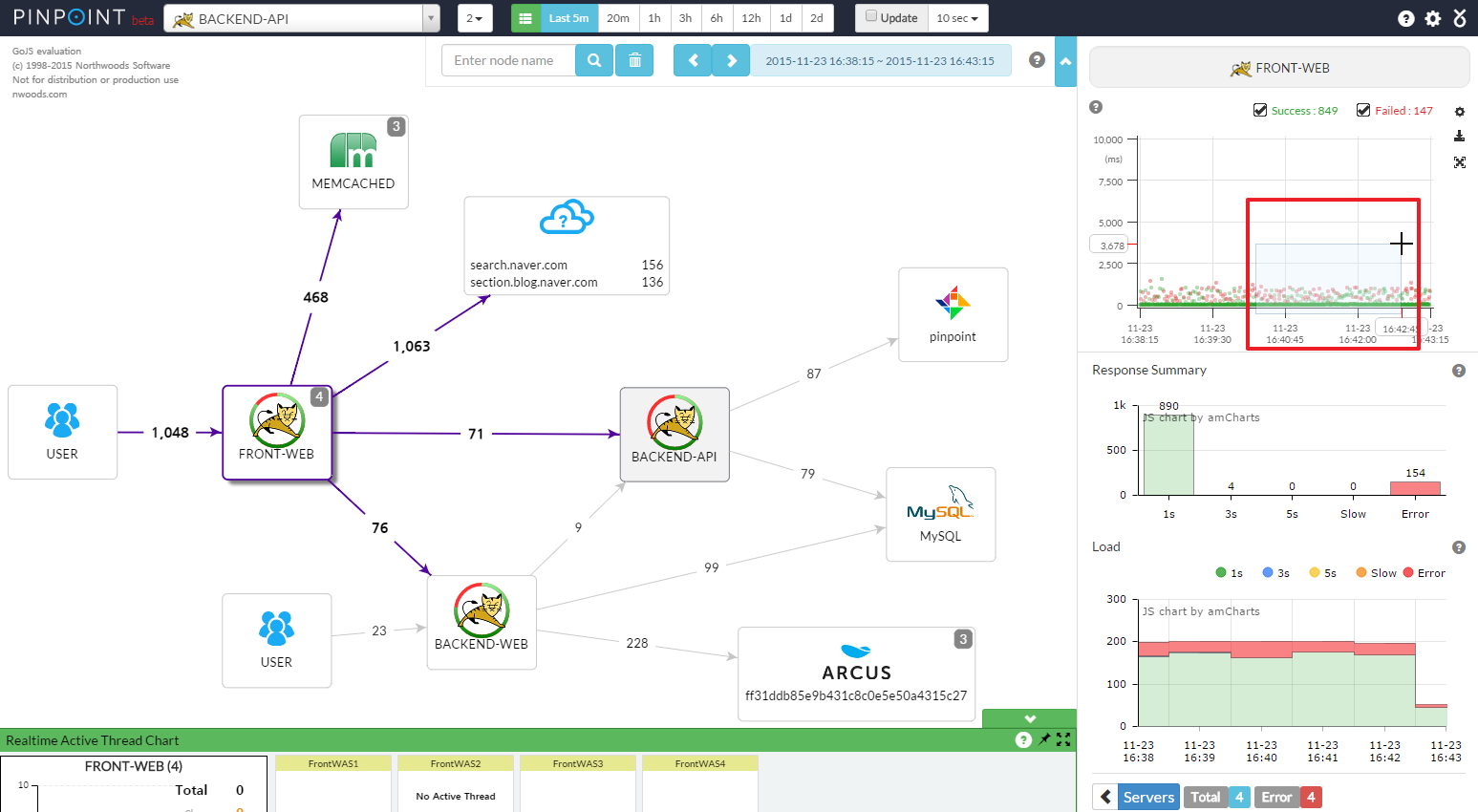The height and width of the screenshot is (812, 1478).
Task: Click 1s bar in Response Summary
Action: click(x=1168, y=455)
